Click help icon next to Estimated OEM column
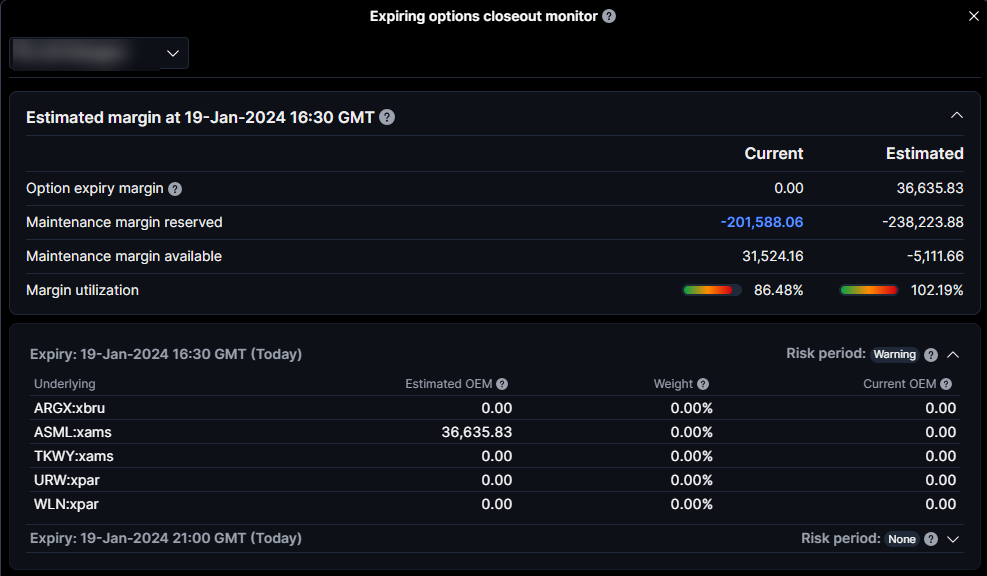This screenshot has height=576, width=987. pyautogui.click(x=502, y=384)
